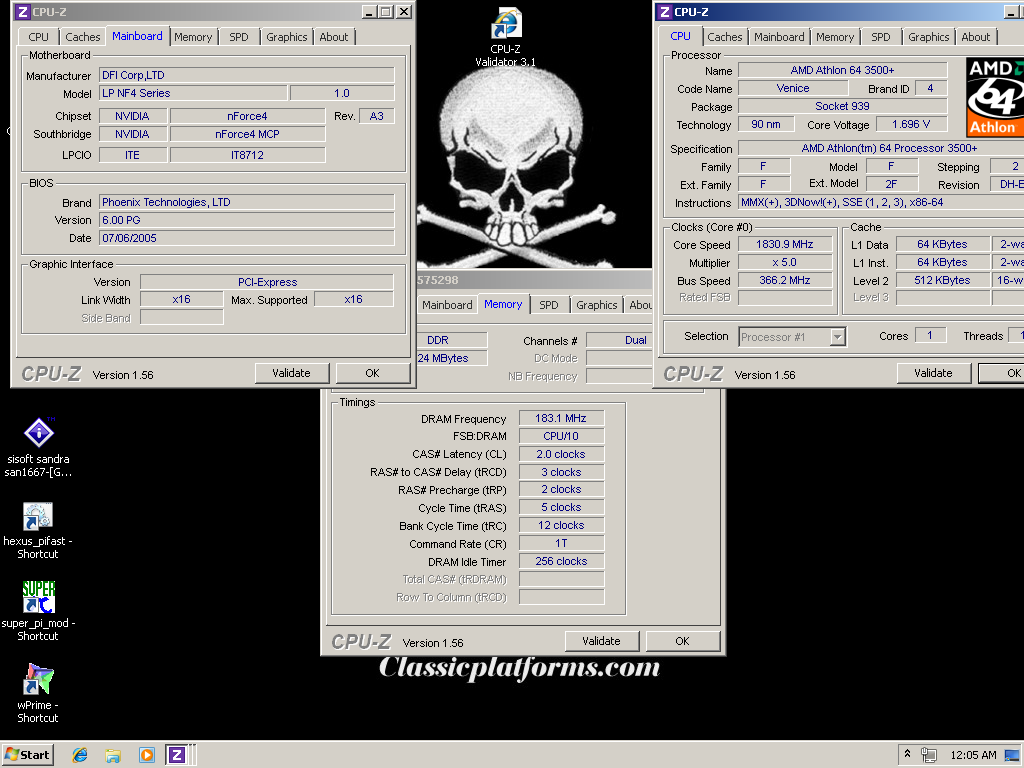Open About tab in Mainboard window
The height and width of the screenshot is (768, 1024).
334,37
